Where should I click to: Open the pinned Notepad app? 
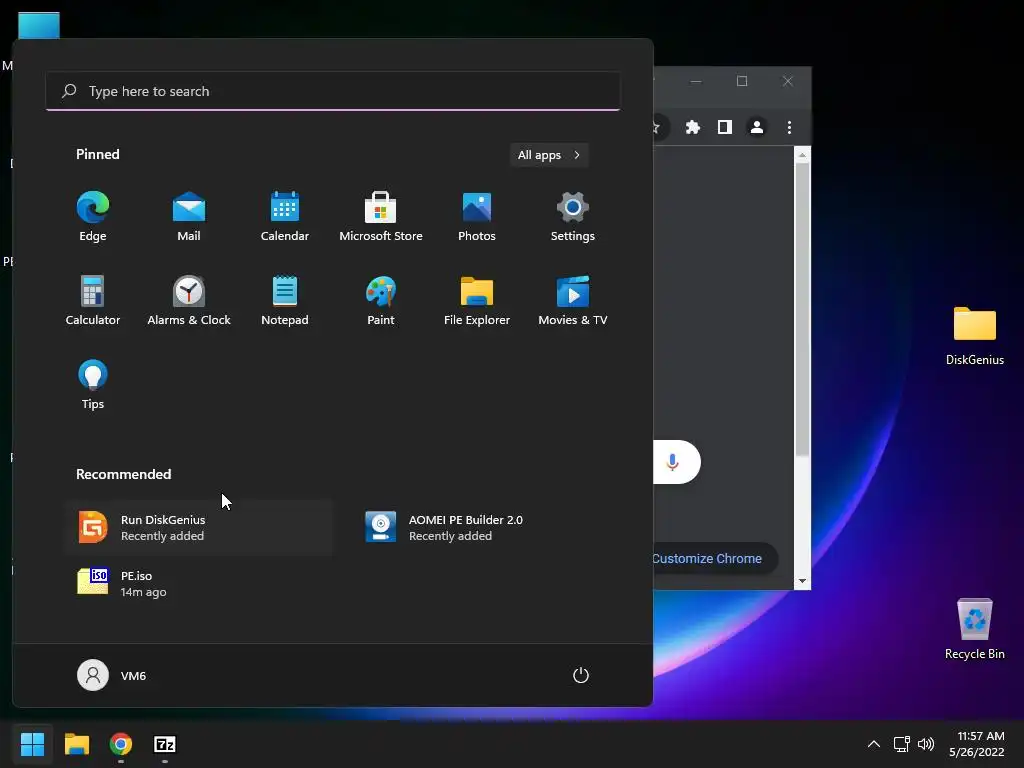285,300
